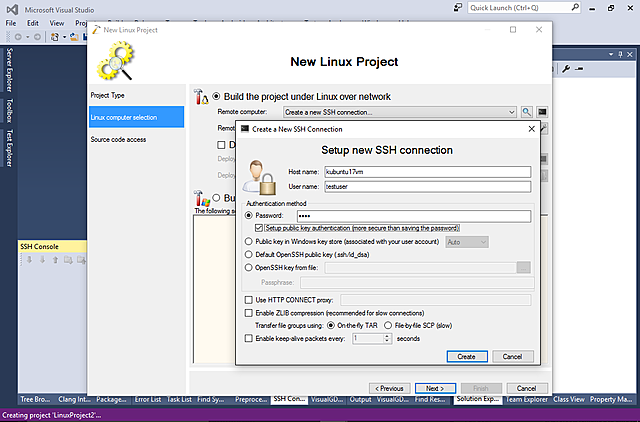Click the pin icon of right panel

tap(620, 54)
